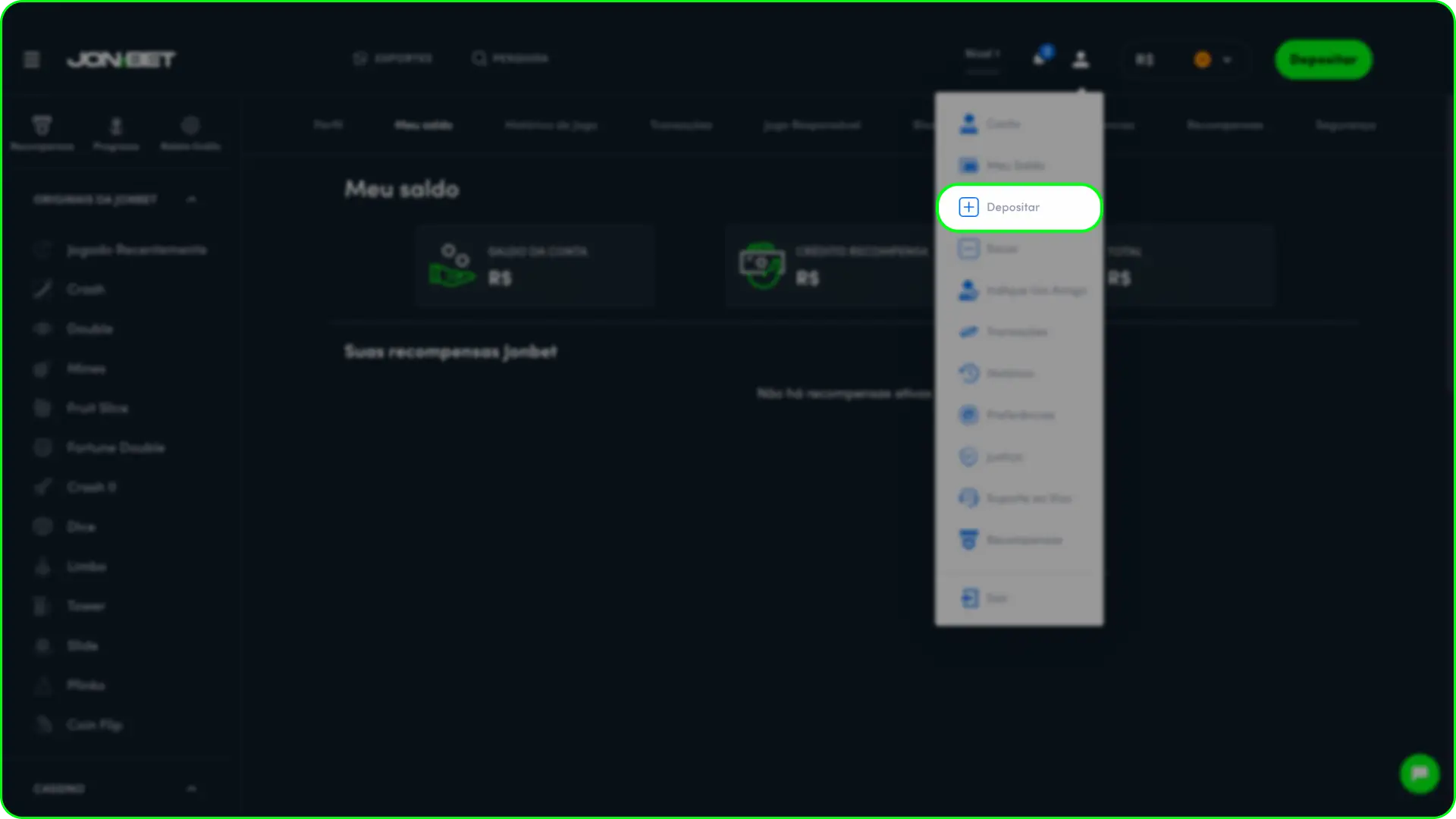Click the user profile icon in header
The width and height of the screenshot is (1456, 819).
[x=1081, y=59]
